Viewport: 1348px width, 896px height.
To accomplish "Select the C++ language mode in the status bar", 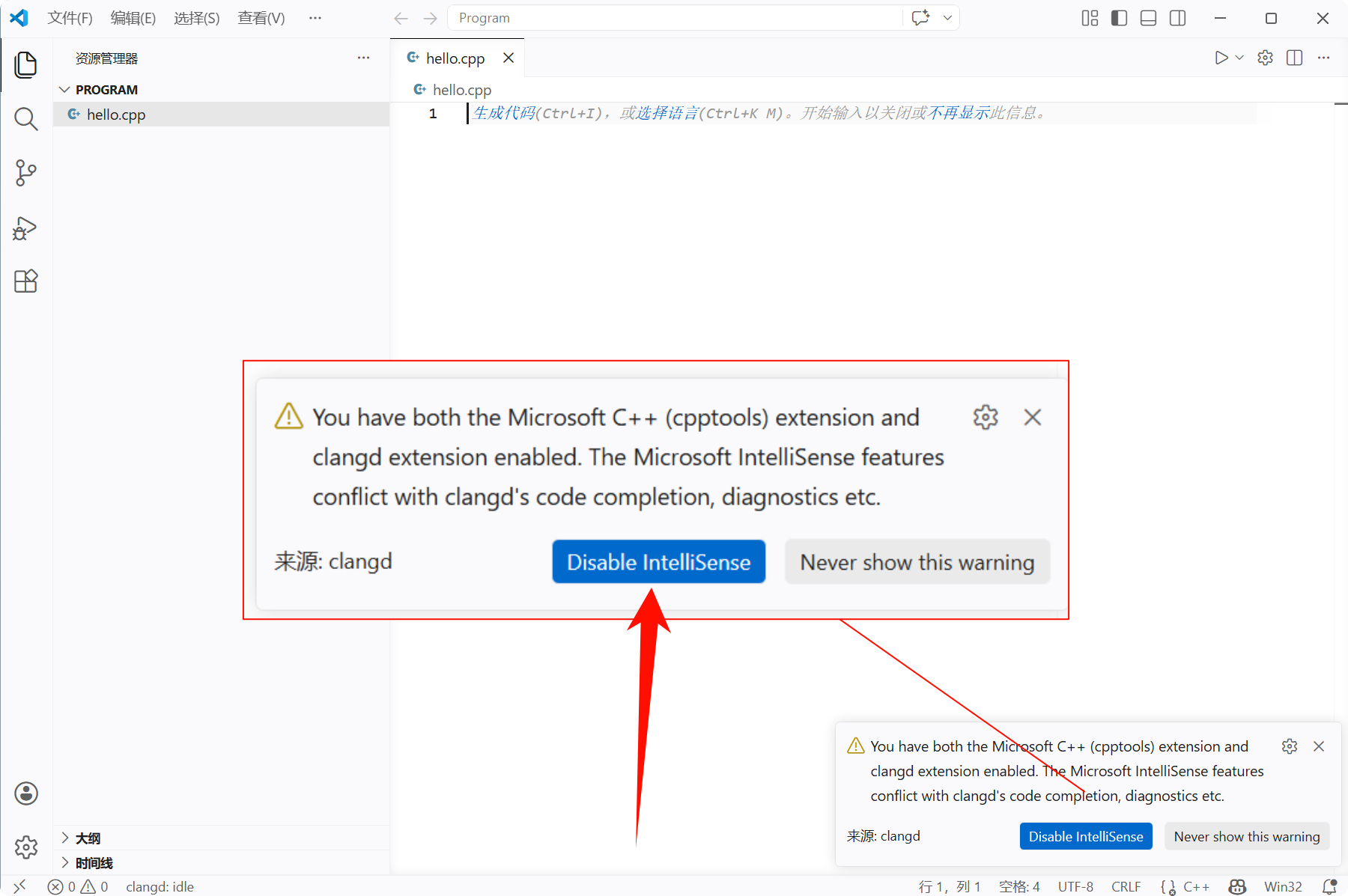I will tap(1196, 886).
